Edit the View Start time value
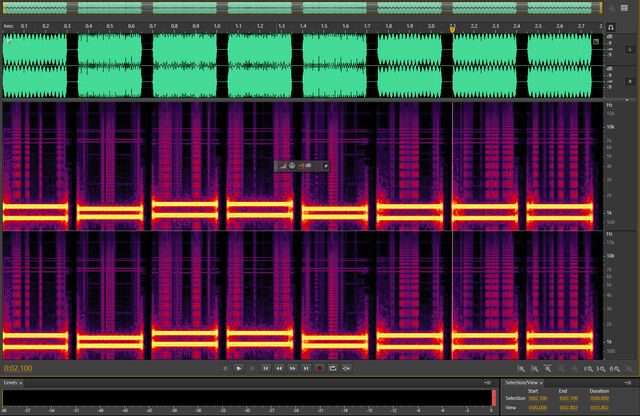 coord(538,407)
